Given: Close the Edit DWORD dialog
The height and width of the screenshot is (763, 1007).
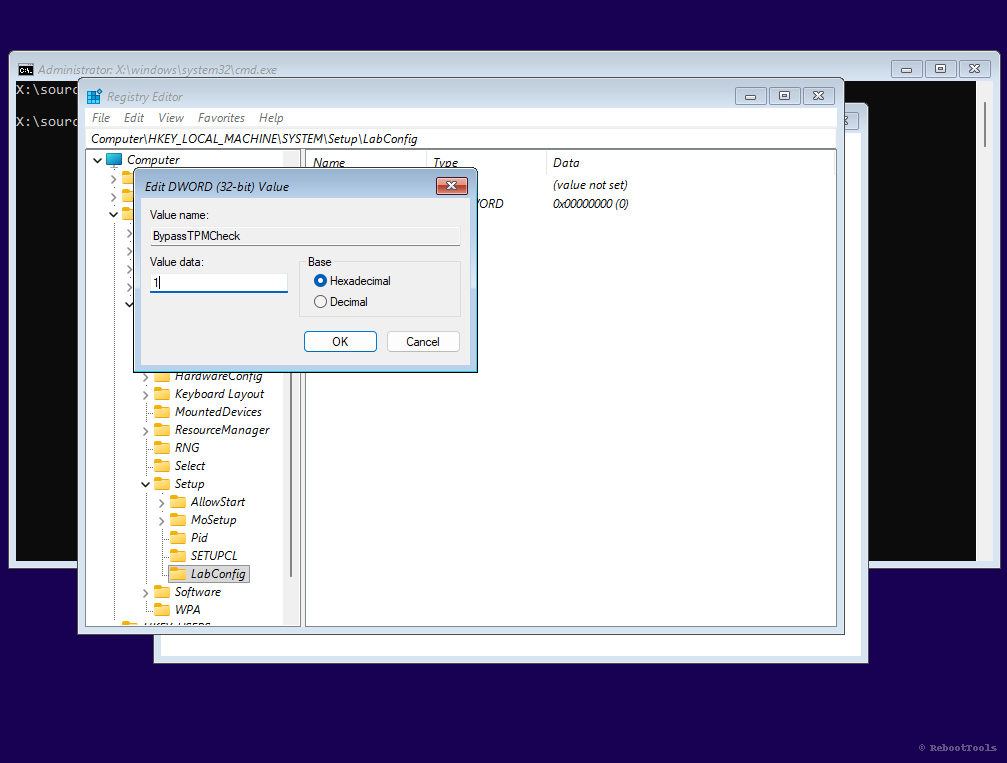Looking at the screenshot, I should 452,186.
